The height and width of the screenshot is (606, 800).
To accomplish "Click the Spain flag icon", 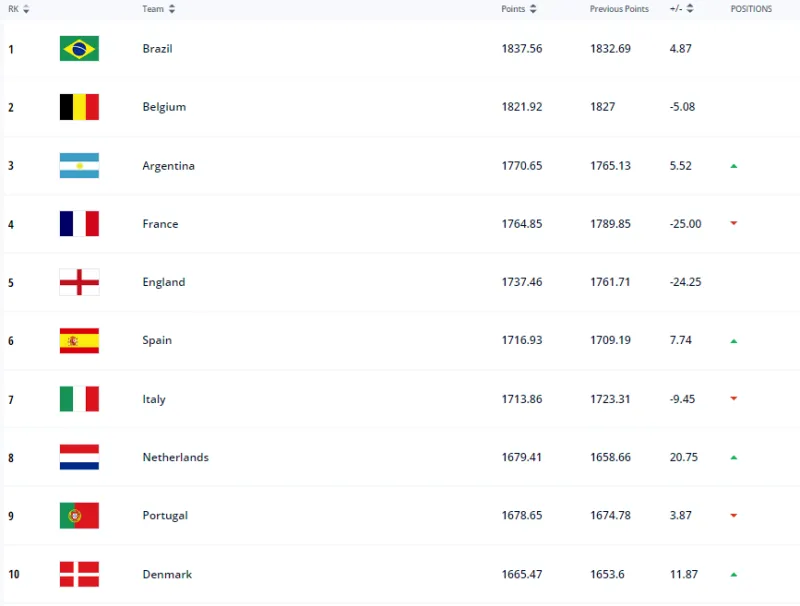I will [x=79, y=340].
